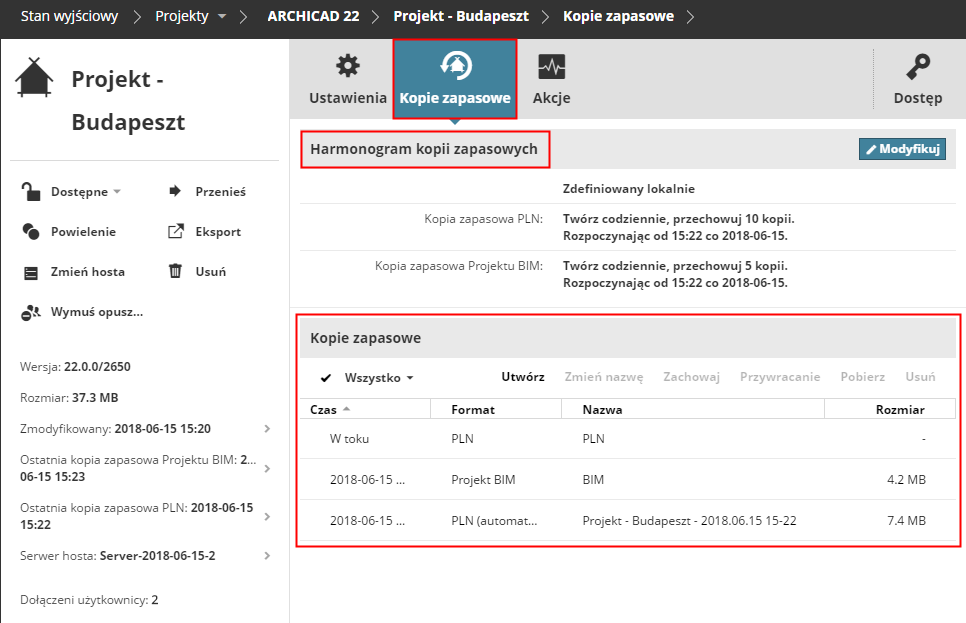This screenshot has height=623, width=966.
Task: Choose the Powielenie action label
Action: 83,232
